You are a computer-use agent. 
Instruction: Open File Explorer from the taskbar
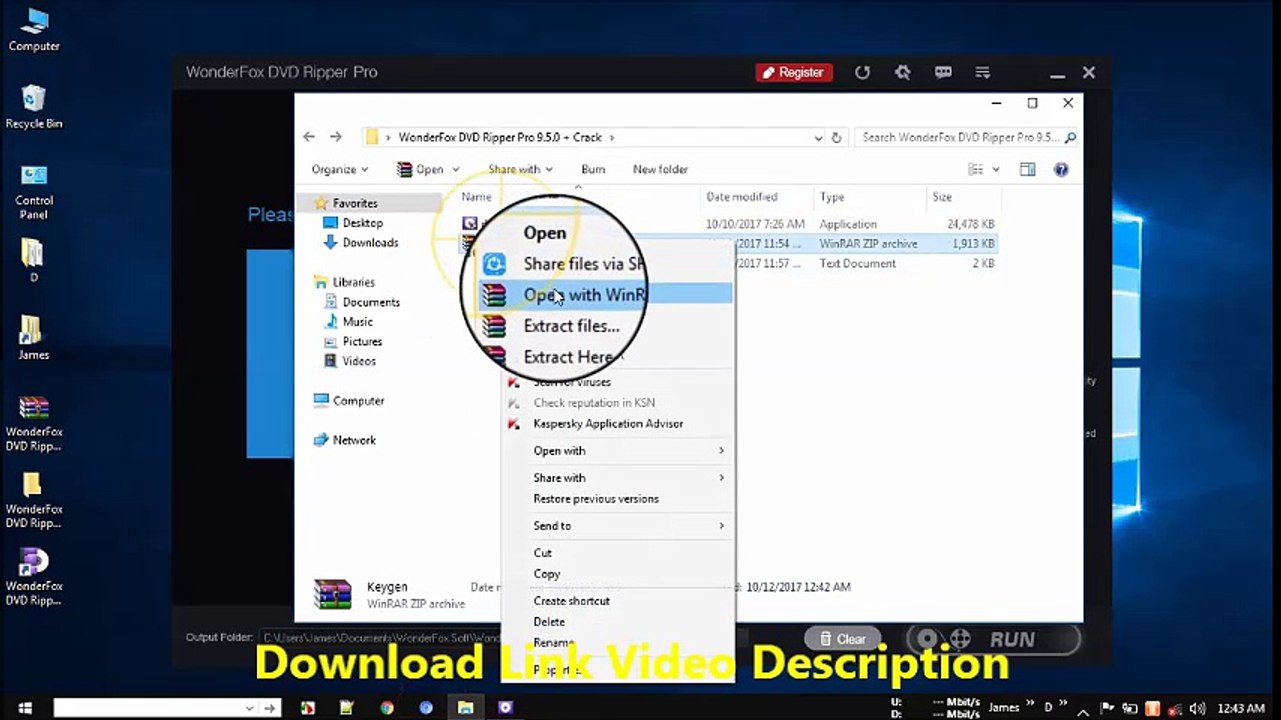[465, 708]
